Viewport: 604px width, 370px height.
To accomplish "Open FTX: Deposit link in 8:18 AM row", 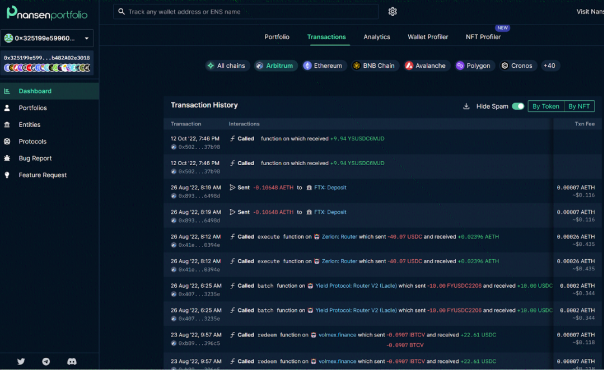I will 330,188.
